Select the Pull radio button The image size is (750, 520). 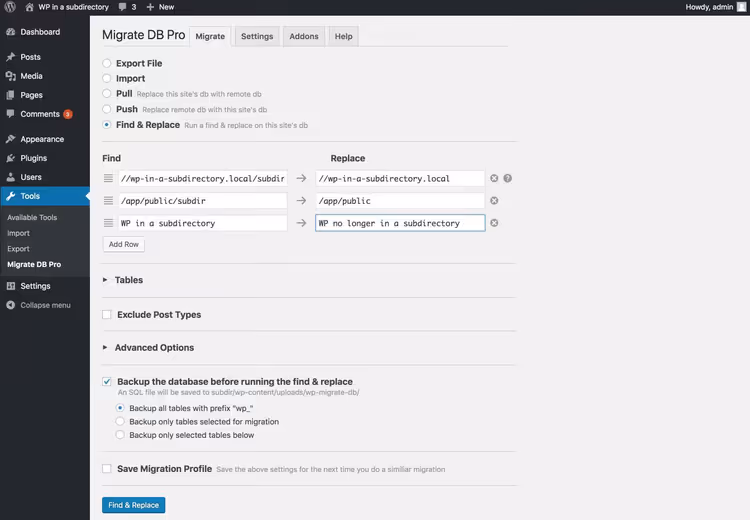107,94
